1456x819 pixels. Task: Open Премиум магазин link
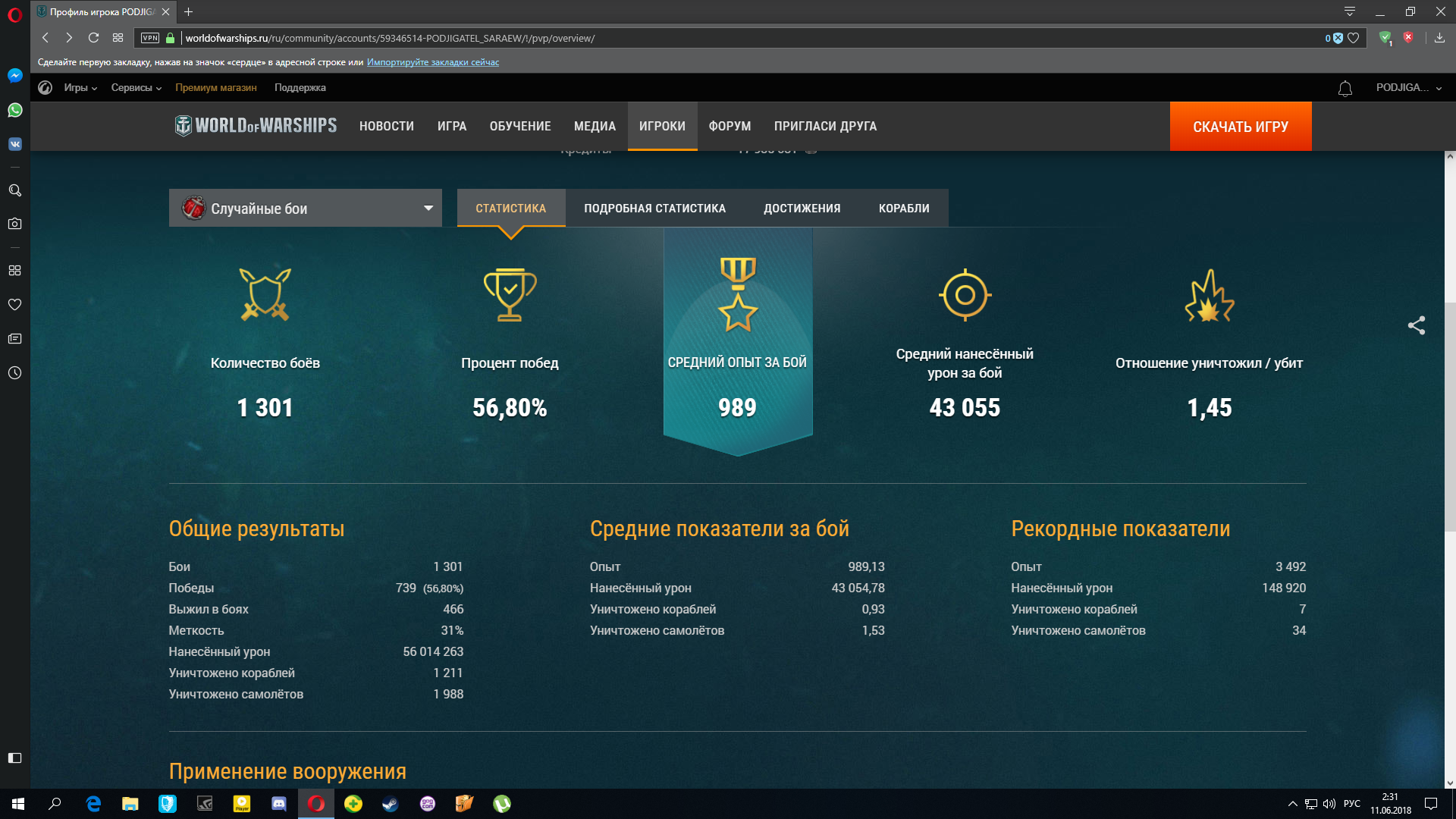tap(216, 88)
